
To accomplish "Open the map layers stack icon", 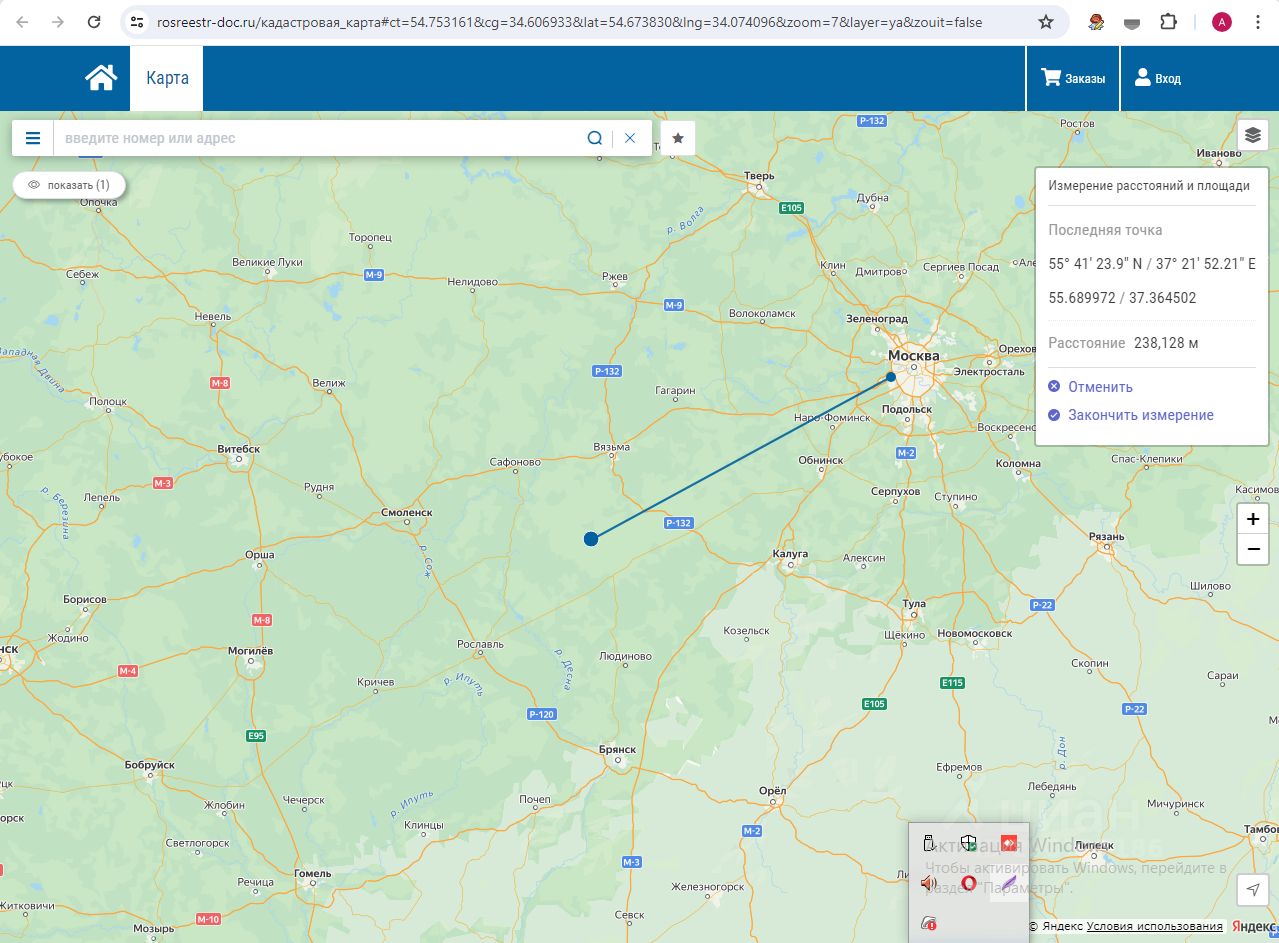I will [x=1253, y=135].
